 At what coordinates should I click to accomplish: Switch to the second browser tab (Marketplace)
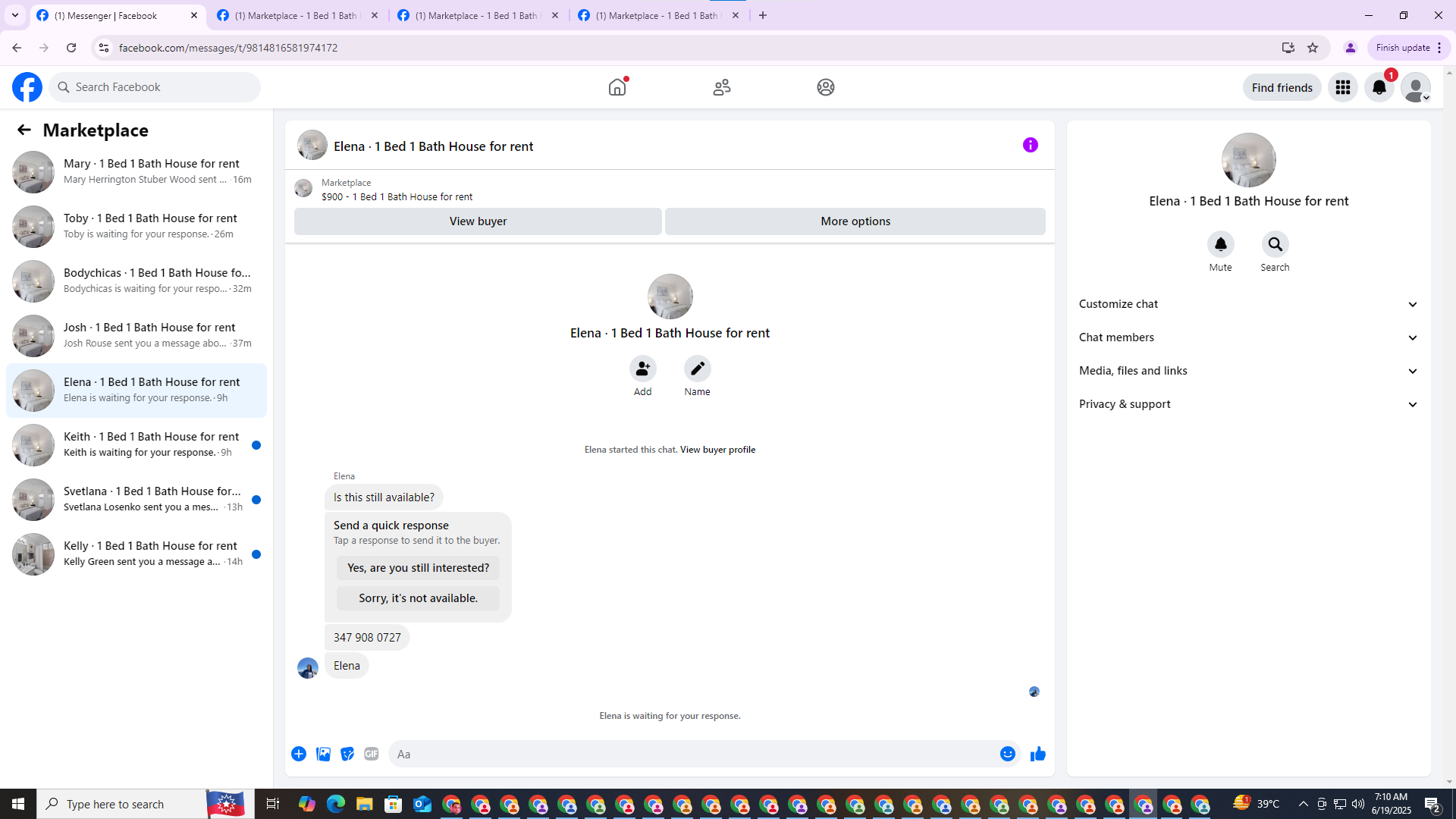tap(298, 15)
